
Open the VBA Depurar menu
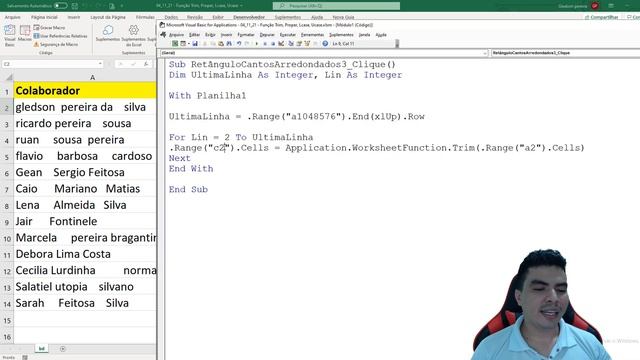coord(267,35)
